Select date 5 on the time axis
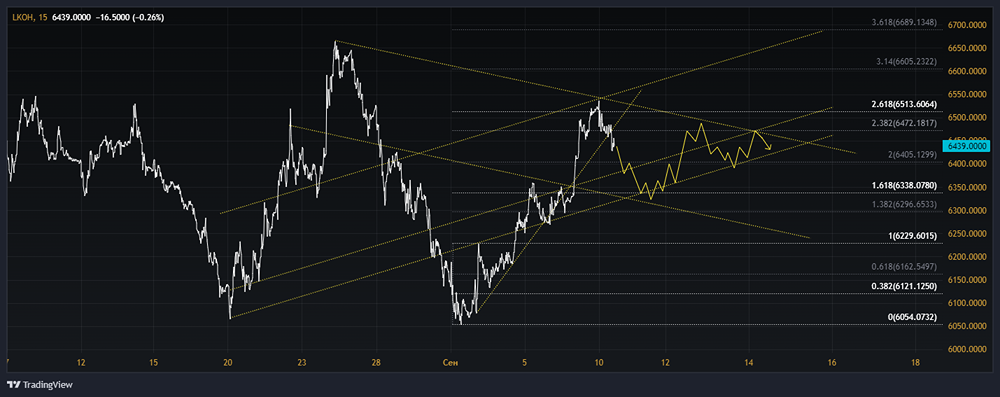The height and width of the screenshot is (397, 1000). tap(524, 363)
